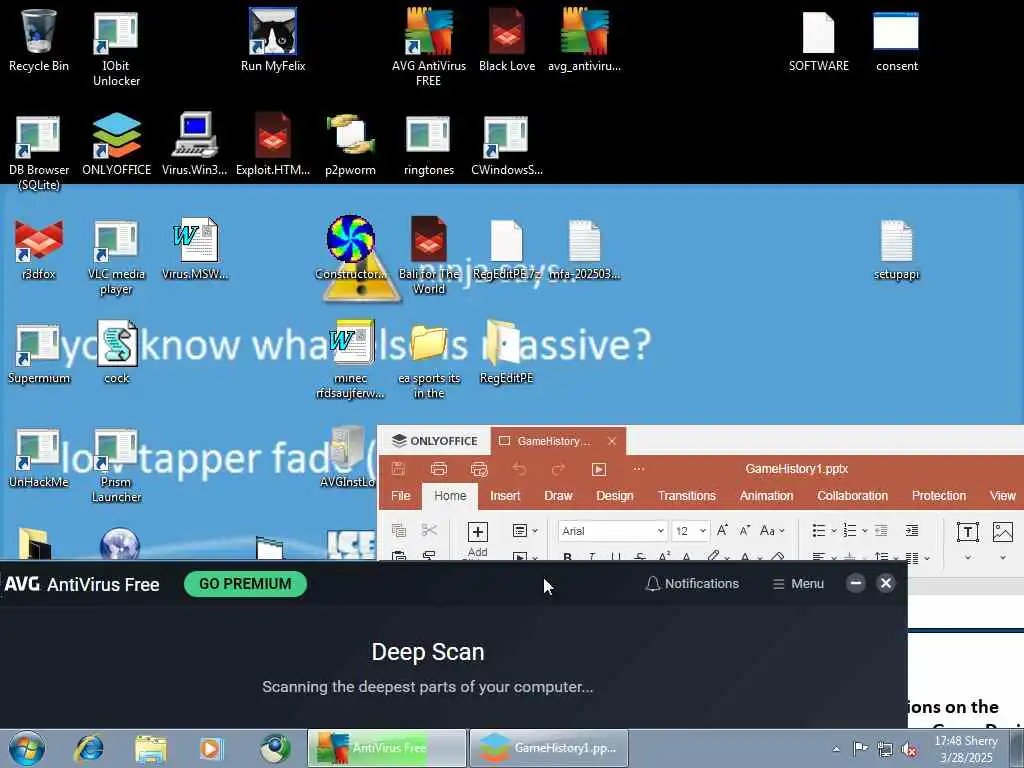This screenshot has height=768, width=1024.
Task: Expand the text box type dropdown chevron
Action: pos(968,557)
